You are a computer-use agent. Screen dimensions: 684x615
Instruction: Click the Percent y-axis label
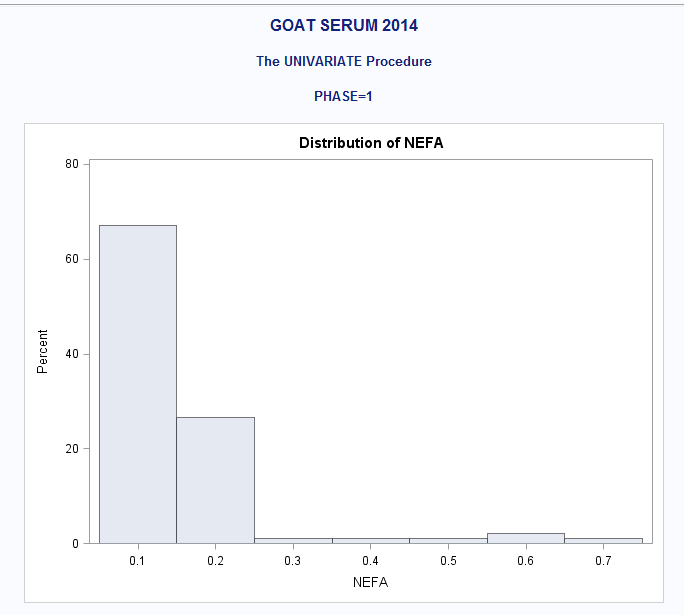[42, 351]
